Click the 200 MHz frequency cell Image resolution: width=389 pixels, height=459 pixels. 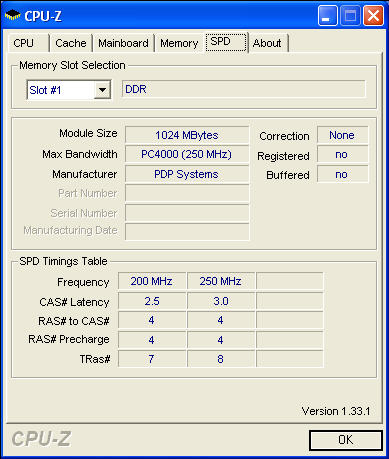coord(152,281)
